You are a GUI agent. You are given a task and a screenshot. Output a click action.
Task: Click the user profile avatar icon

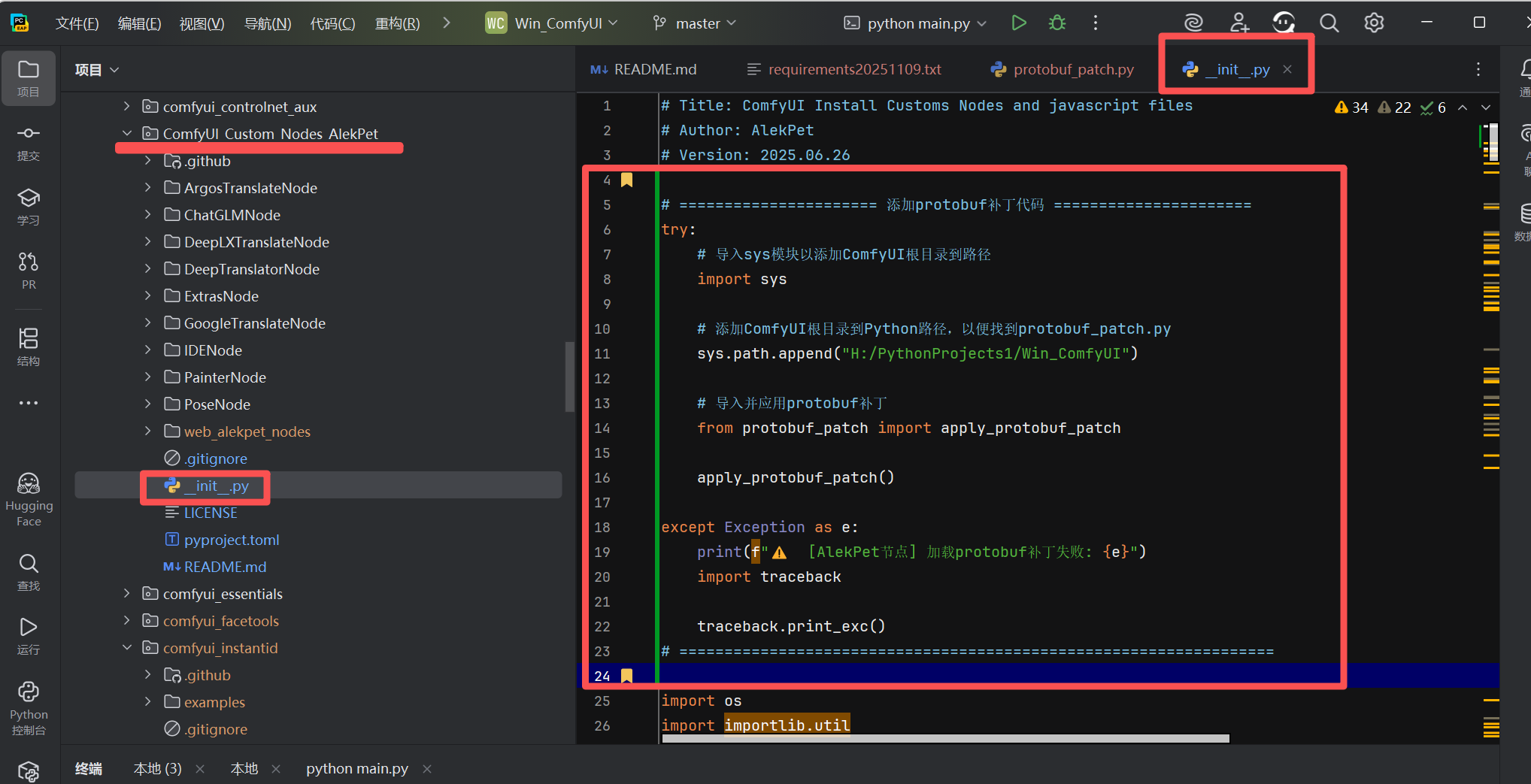[x=1284, y=23]
